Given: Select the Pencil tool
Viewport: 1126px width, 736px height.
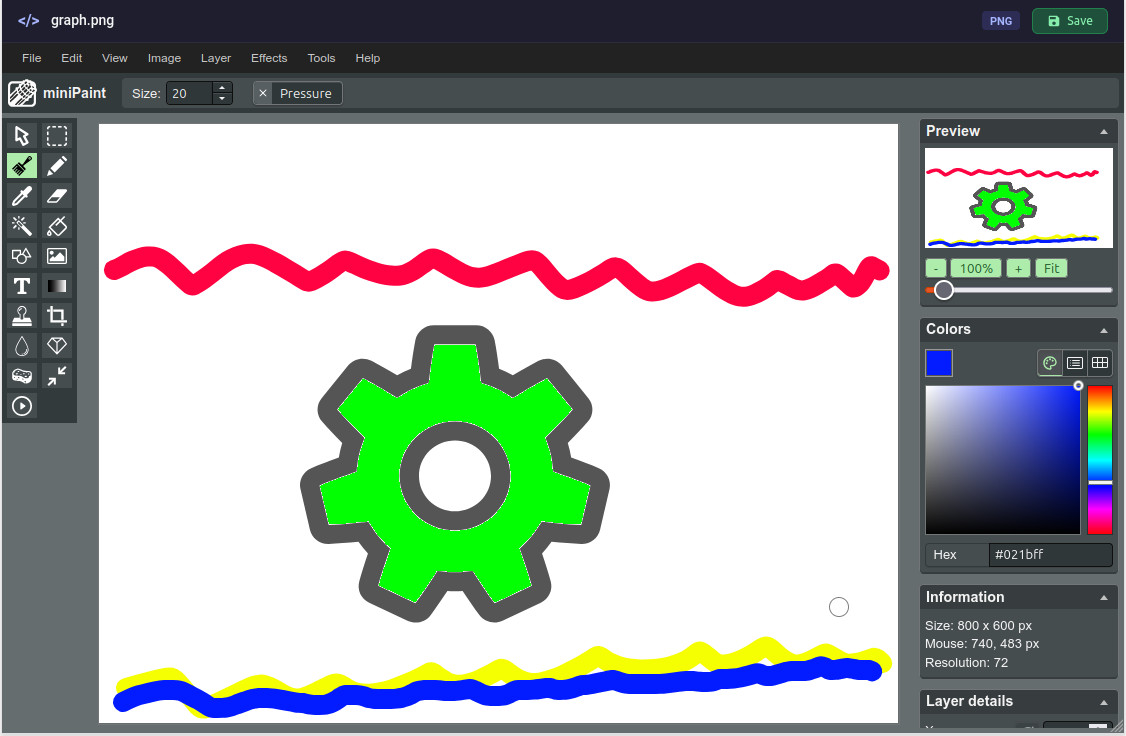Looking at the screenshot, I should [57, 166].
